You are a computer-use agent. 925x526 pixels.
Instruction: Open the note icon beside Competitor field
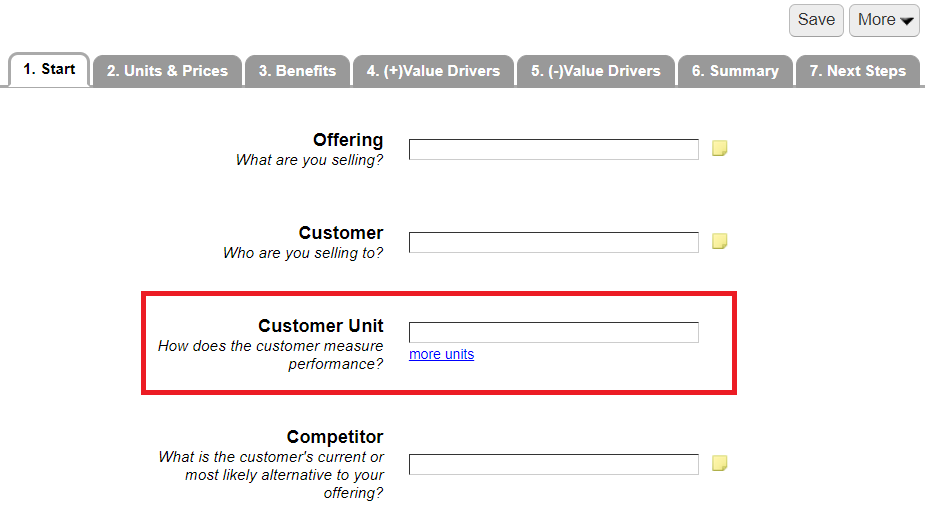719,463
